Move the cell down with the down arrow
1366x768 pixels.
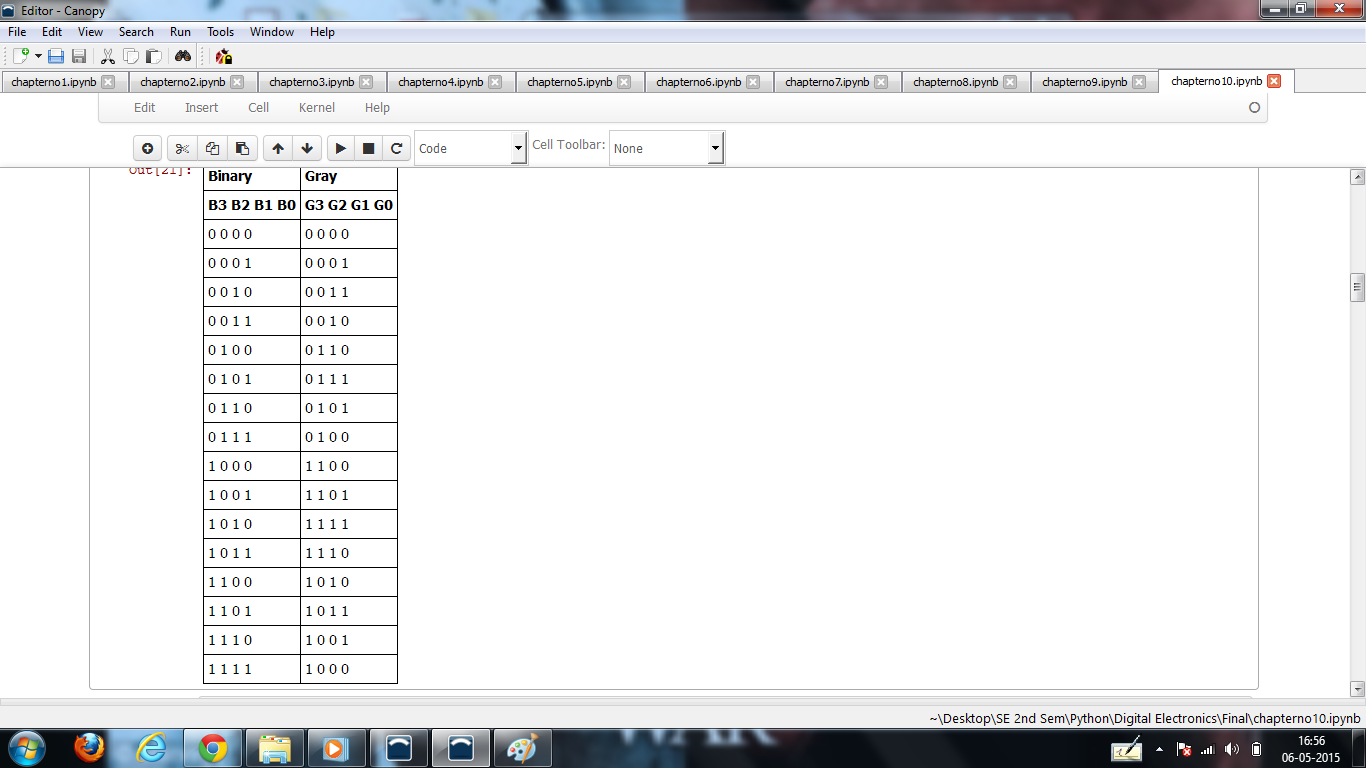click(307, 148)
